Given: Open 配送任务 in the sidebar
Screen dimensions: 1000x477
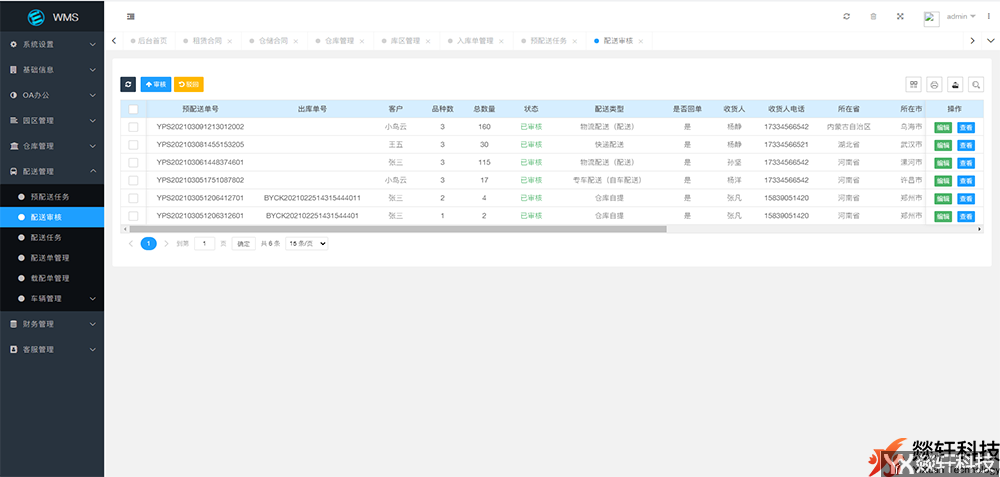Looking at the screenshot, I should [46, 238].
